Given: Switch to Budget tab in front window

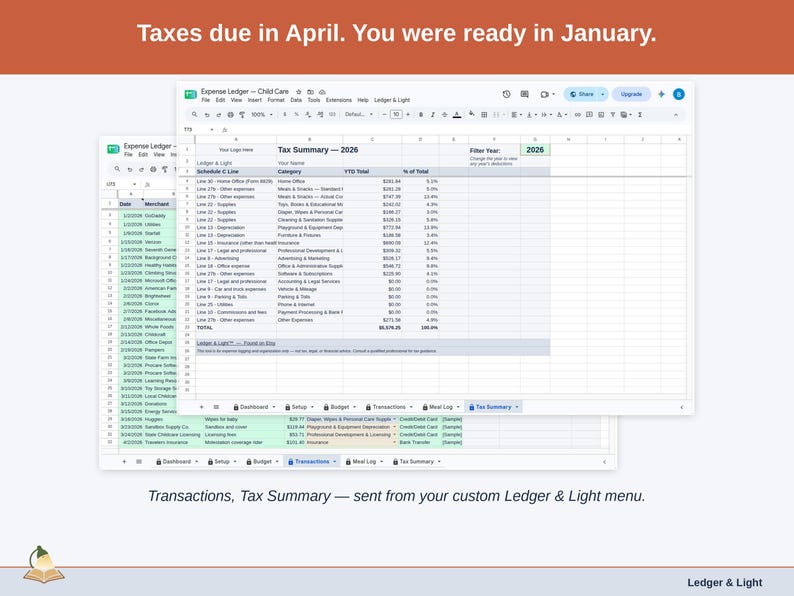Looking at the screenshot, I should (339, 407).
